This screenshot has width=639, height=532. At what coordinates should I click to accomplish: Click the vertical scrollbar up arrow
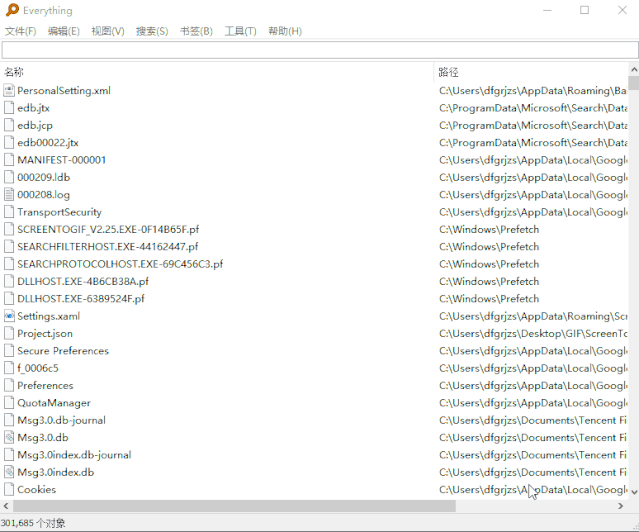click(634, 69)
